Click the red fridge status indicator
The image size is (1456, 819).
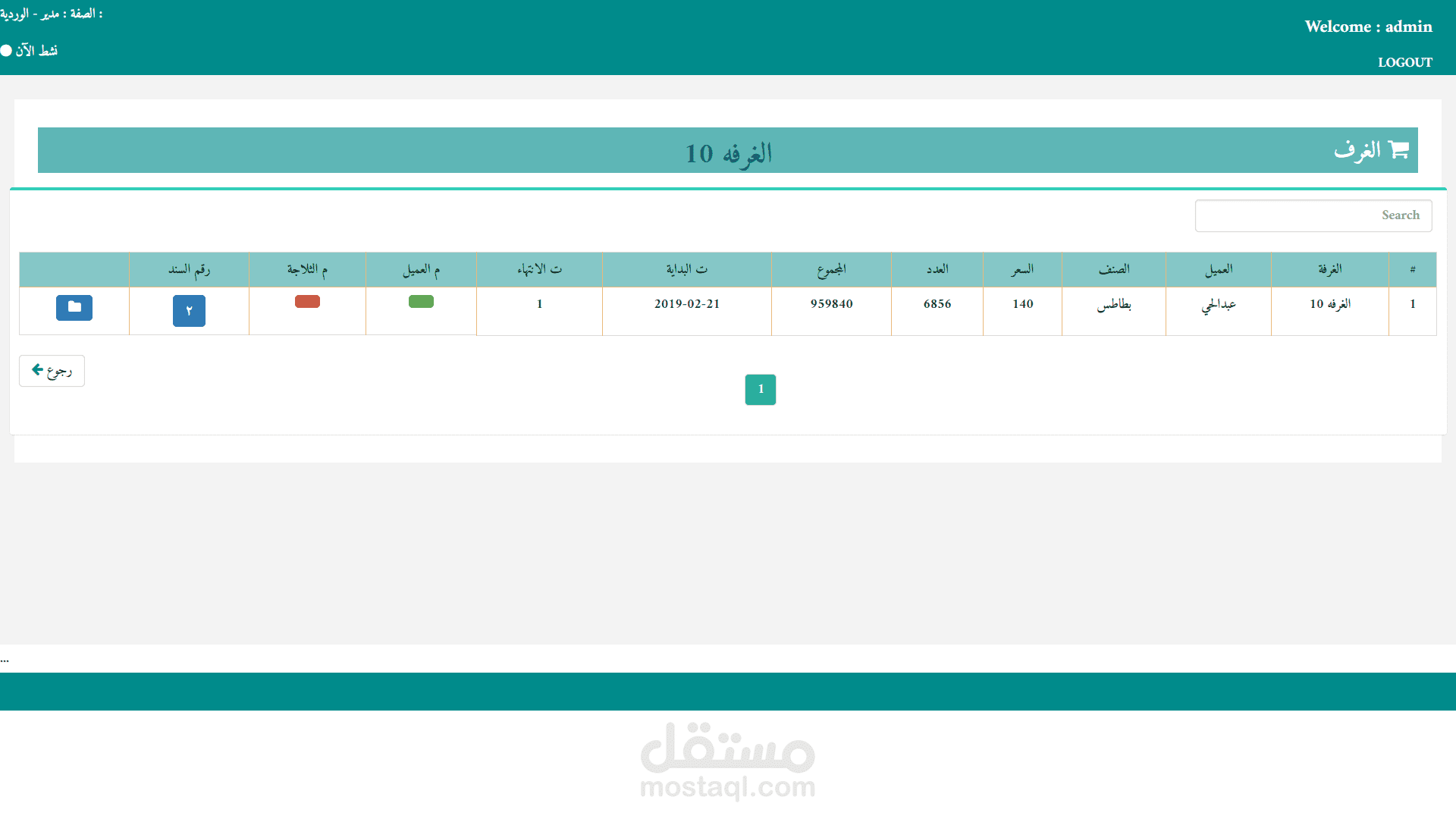pyautogui.click(x=307, y=302)
